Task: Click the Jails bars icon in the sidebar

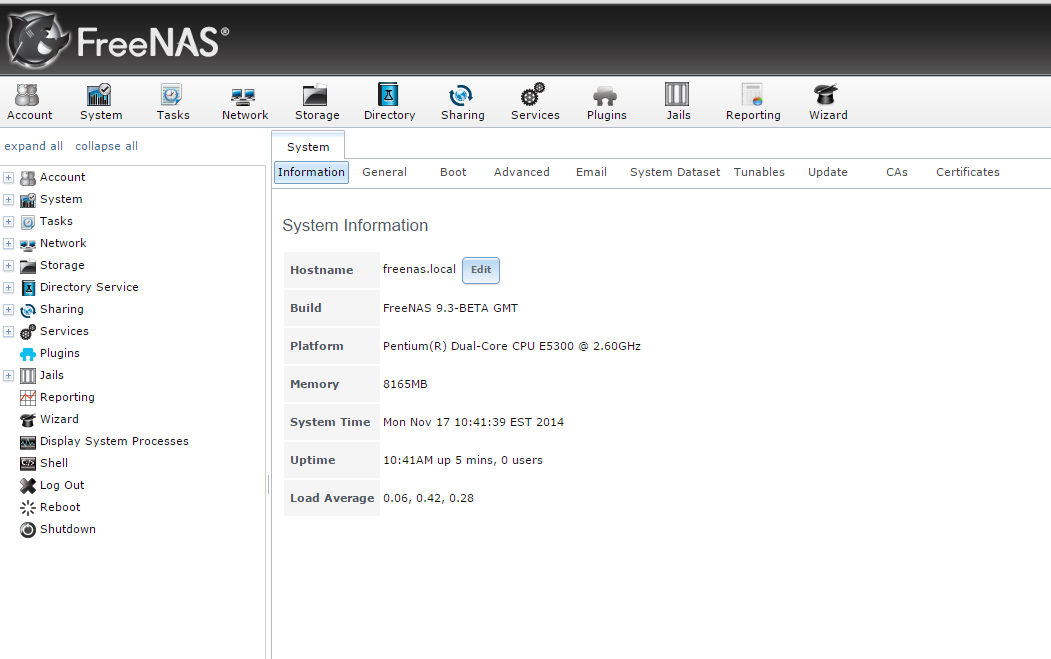Action: 27,375
